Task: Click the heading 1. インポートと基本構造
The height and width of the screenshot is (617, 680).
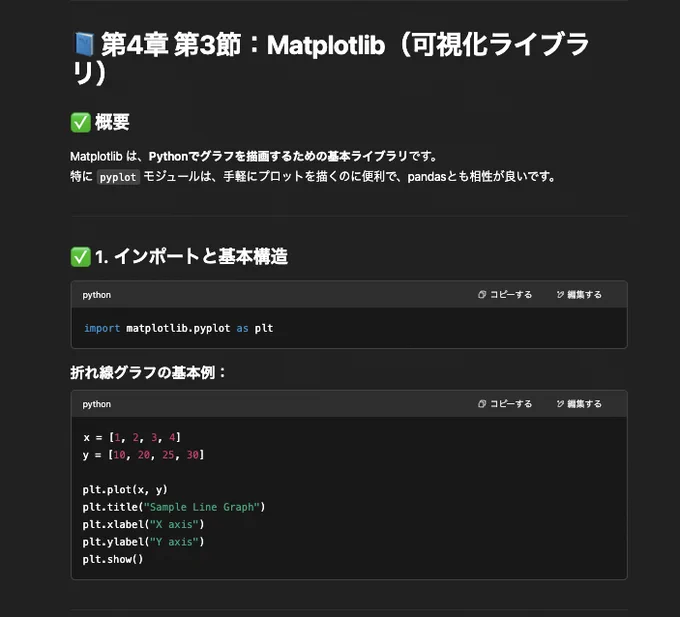Action: coord(191,256)
